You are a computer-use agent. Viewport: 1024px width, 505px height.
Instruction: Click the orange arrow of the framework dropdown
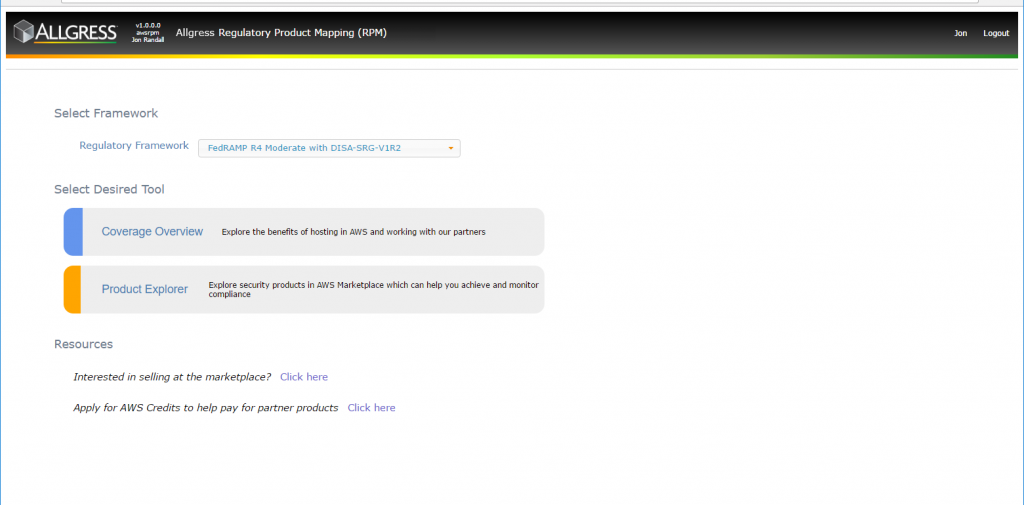451,148
